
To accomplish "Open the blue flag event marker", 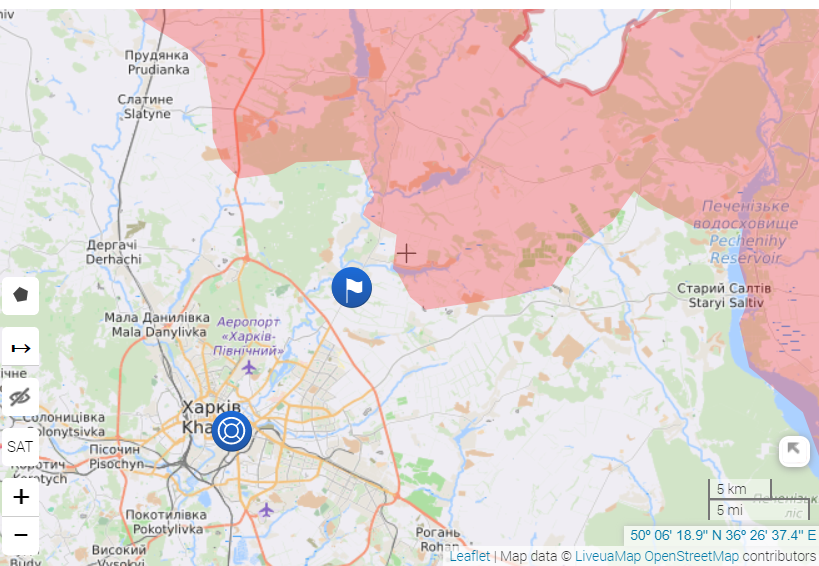I will coord(352,287).
